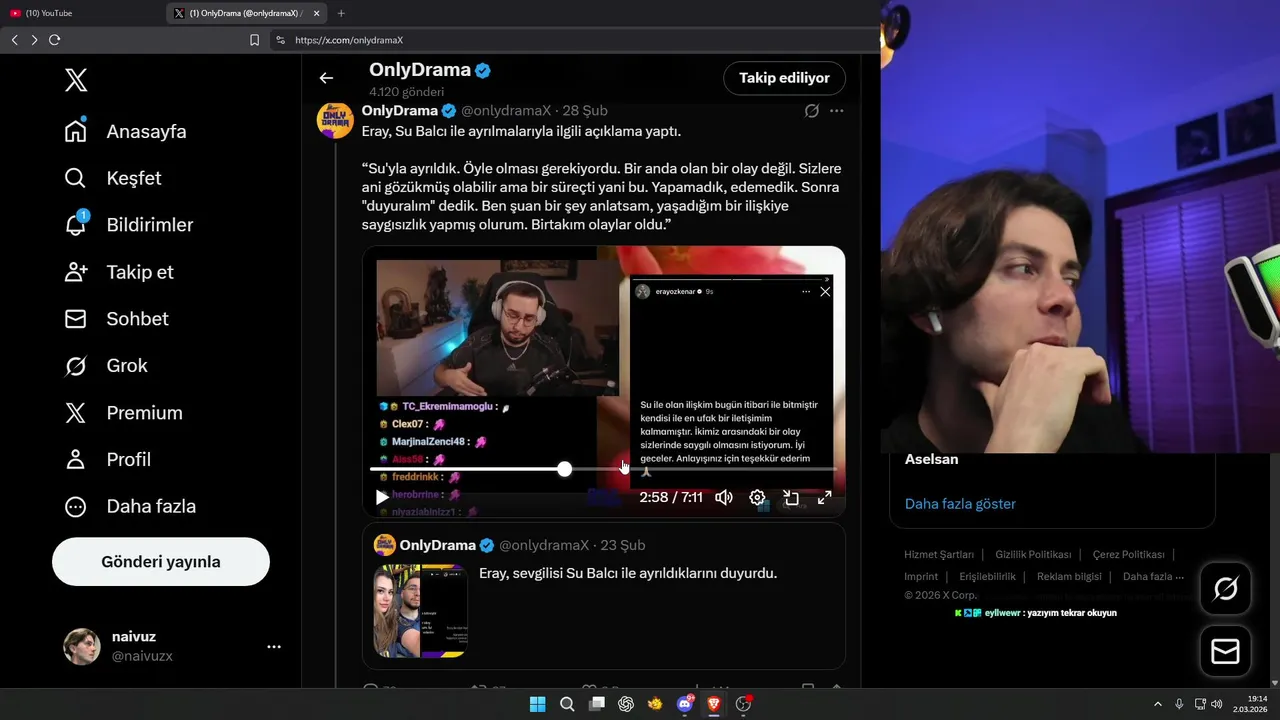1280x720 pixels.
Task: Open Grok from the sidebar
Action: click(105, 366)
